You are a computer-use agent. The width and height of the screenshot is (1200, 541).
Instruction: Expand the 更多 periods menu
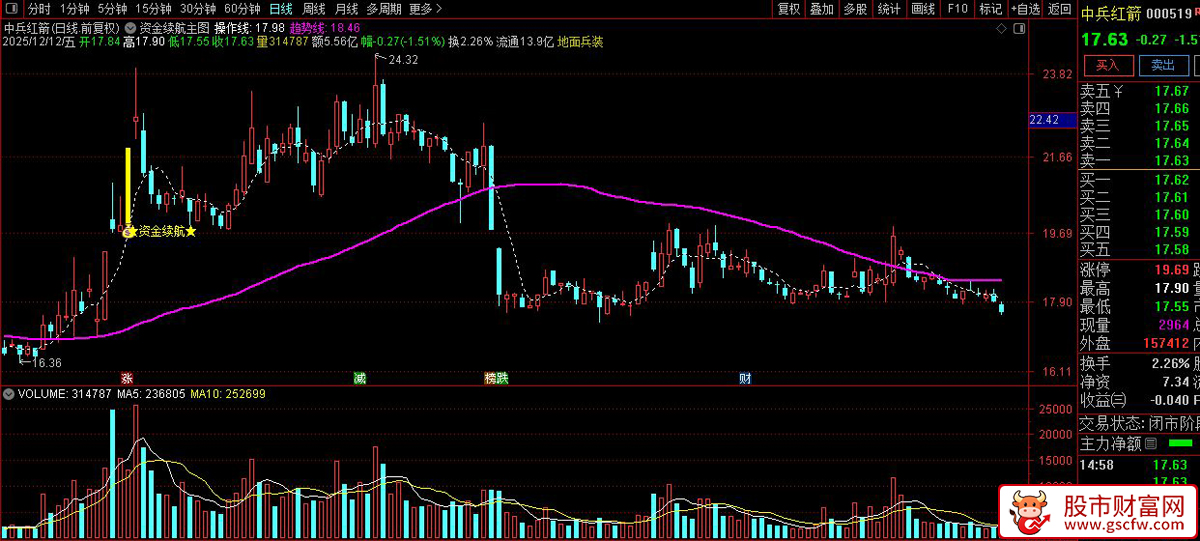425,9
